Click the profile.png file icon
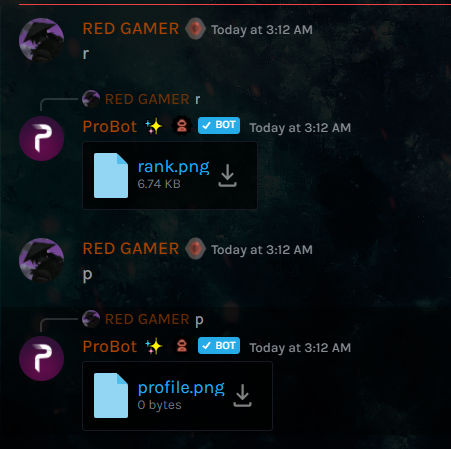451x449 pixels. pos(111,395)
